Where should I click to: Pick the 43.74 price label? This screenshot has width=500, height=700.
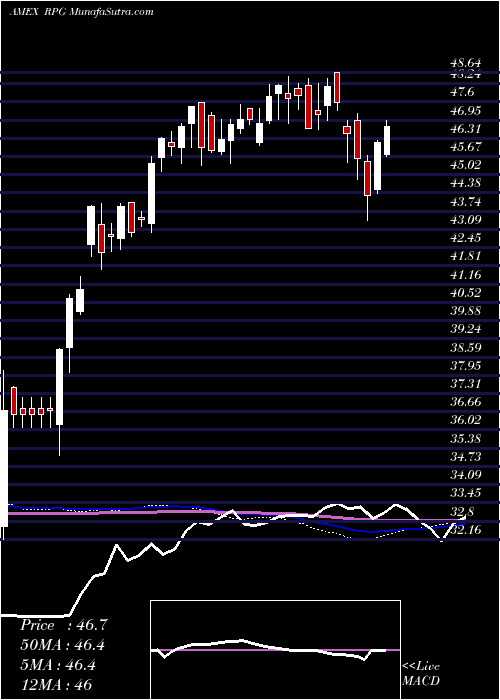pos(465,201)
